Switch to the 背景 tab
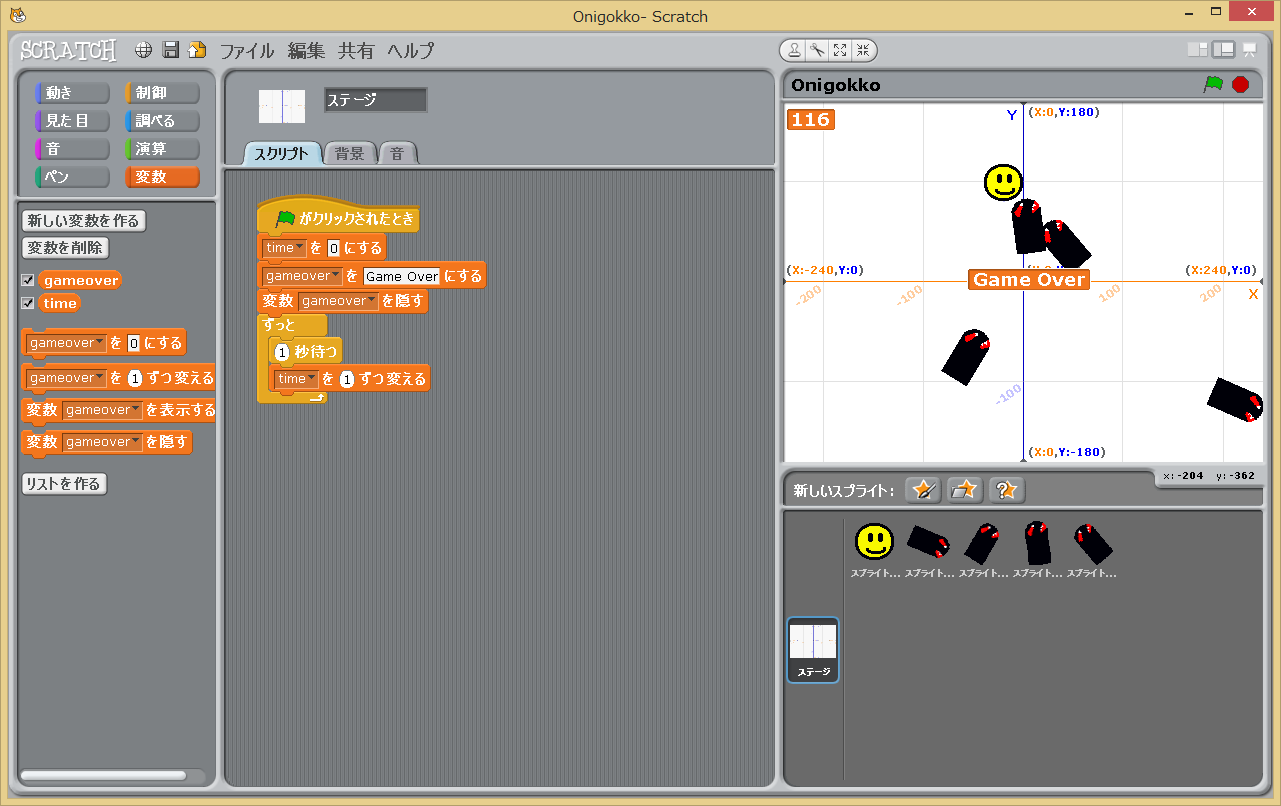 point(350,154)
